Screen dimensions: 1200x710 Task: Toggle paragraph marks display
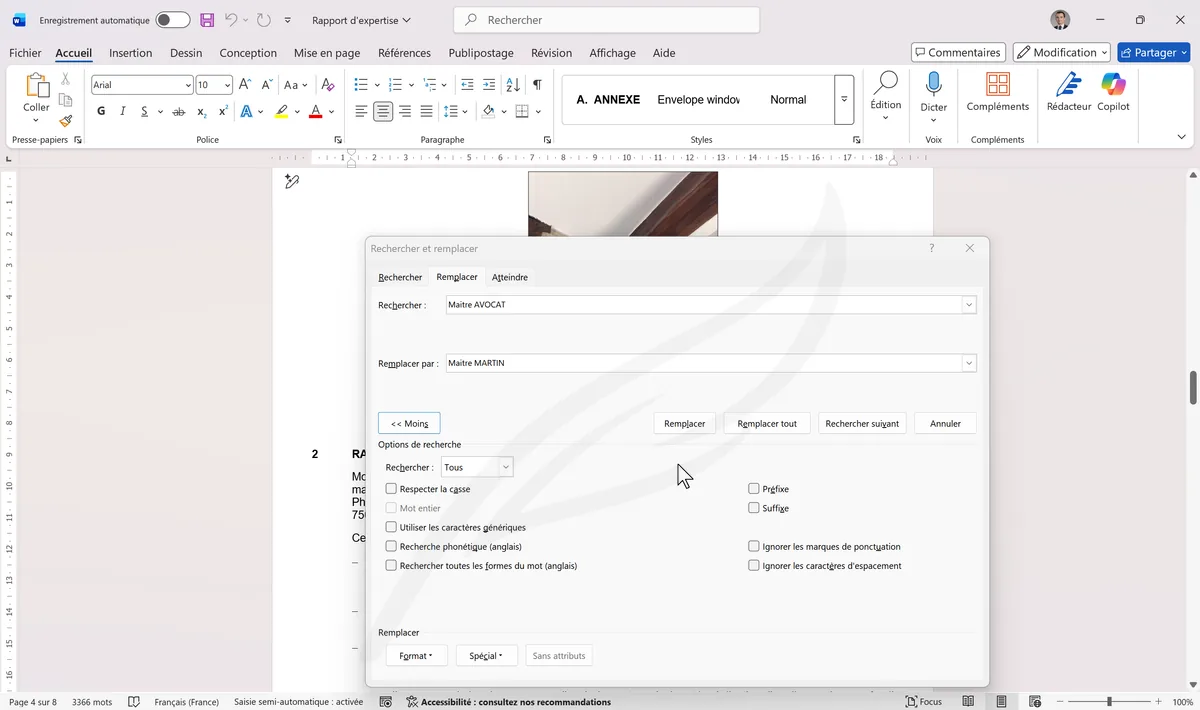(x=537, y=84)
